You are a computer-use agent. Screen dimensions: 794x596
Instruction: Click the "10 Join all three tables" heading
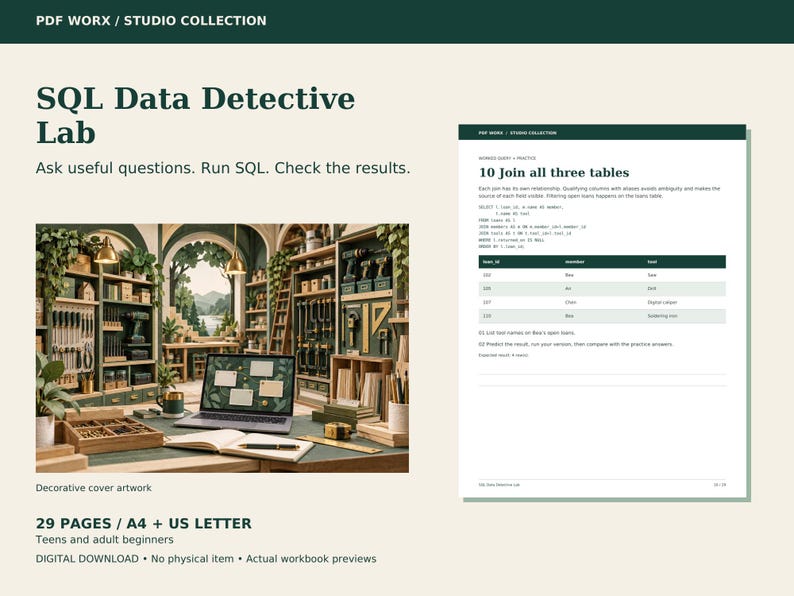click(x=554, y=173)
